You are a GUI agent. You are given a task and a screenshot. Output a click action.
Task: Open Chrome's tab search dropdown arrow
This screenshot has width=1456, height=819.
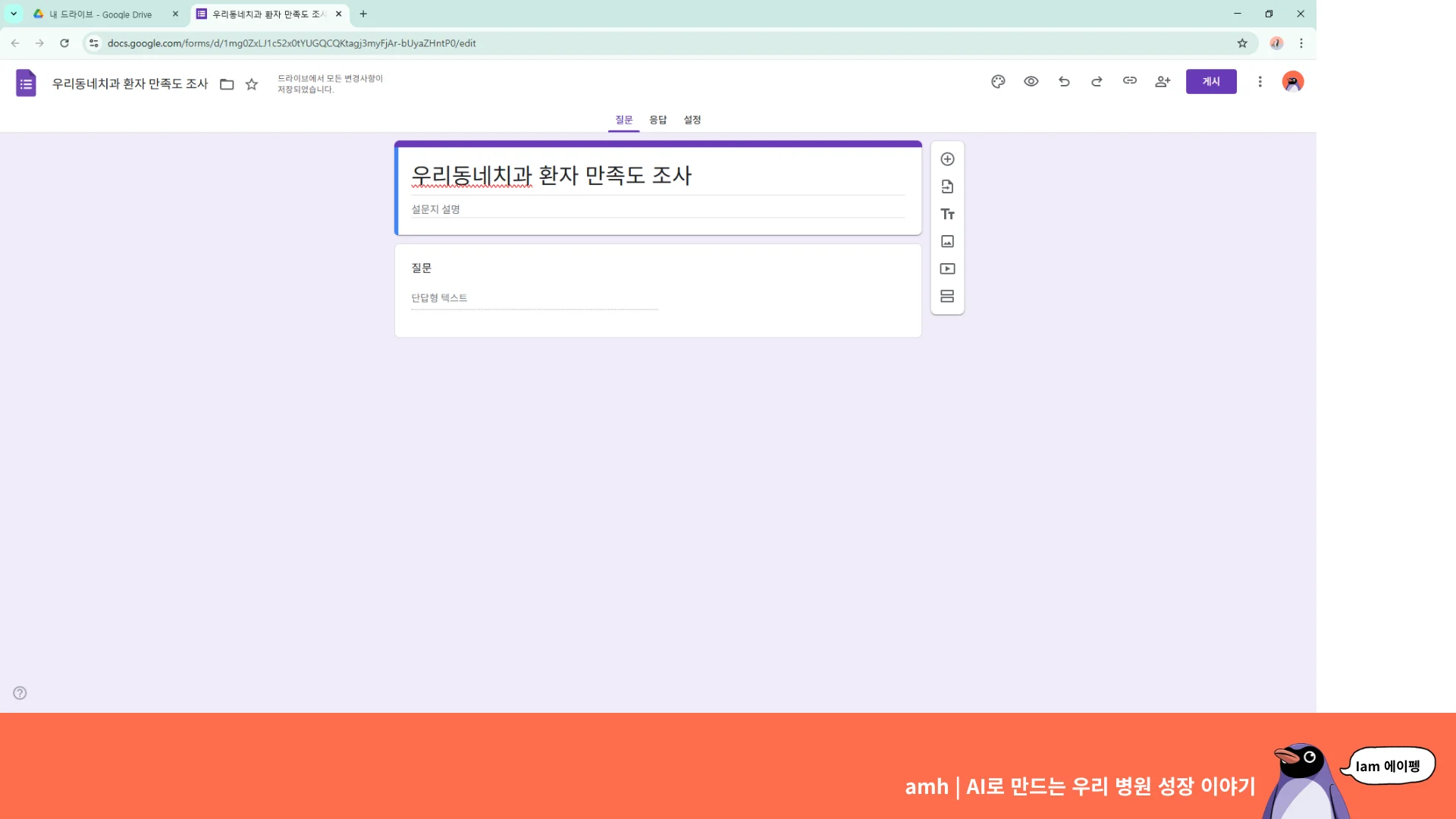pos(12,14)
